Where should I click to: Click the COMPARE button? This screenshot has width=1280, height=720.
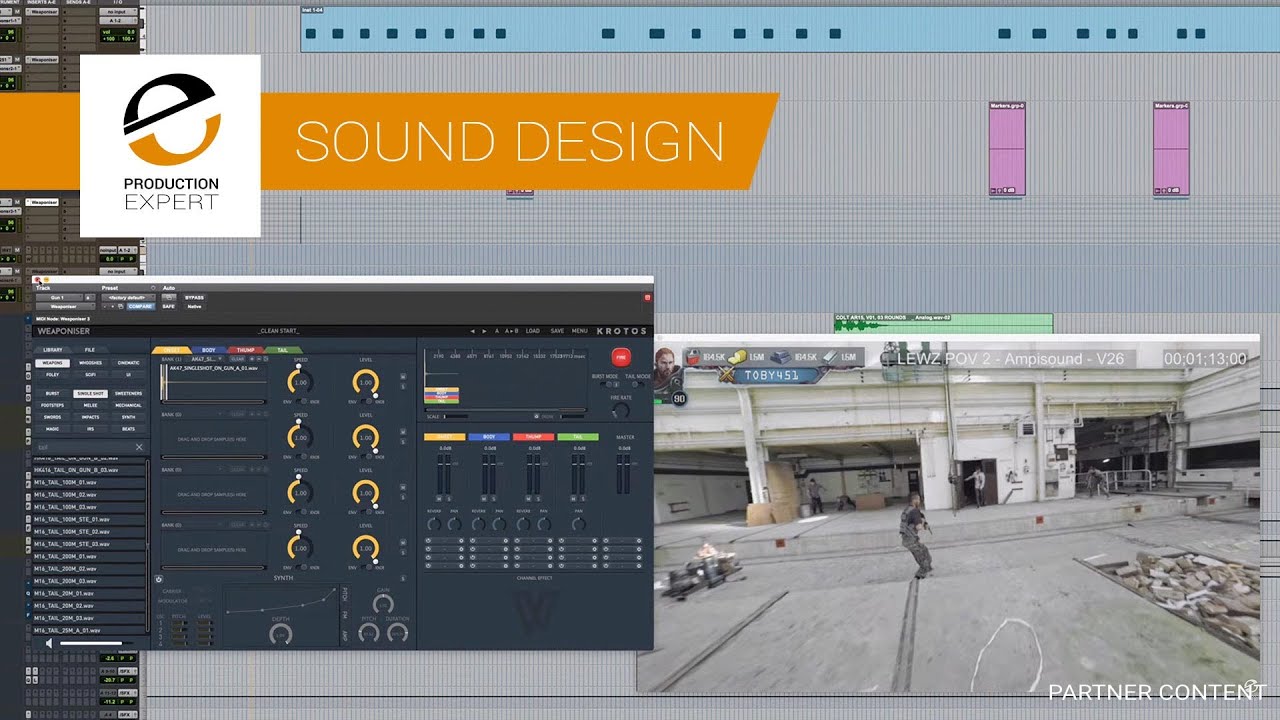[x=139, y=306]
